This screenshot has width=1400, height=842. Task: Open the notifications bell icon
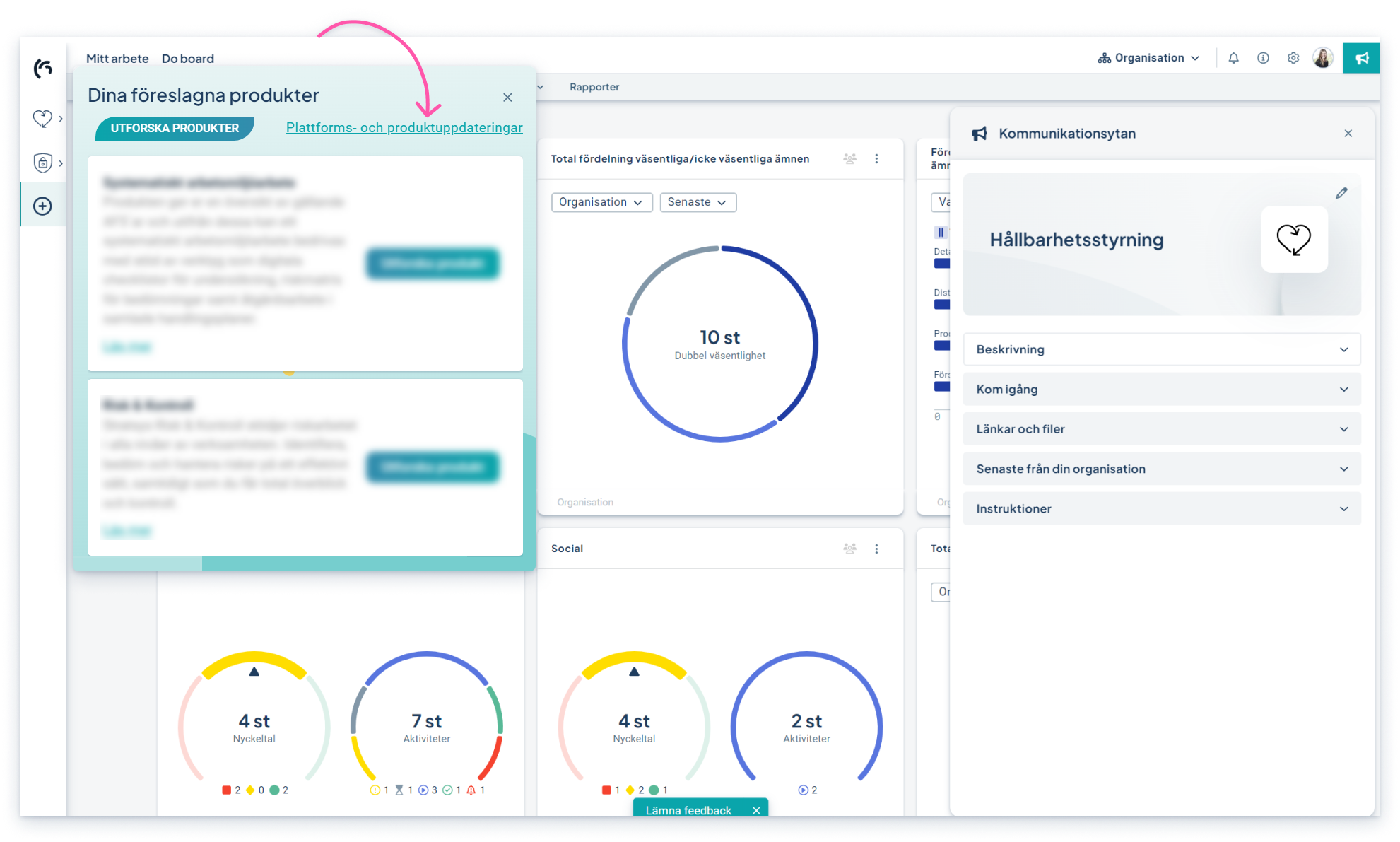1233,58
